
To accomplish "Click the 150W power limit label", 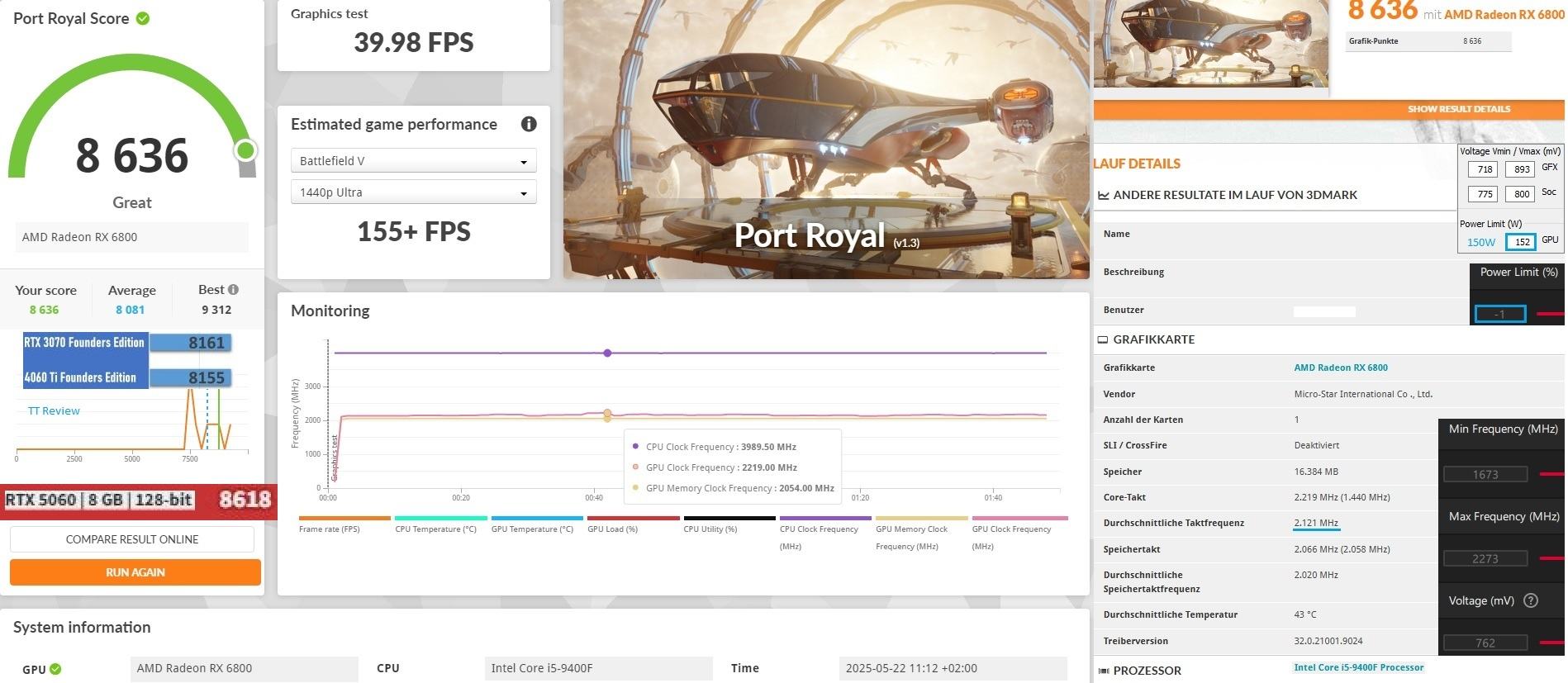I will [1480, 242].
